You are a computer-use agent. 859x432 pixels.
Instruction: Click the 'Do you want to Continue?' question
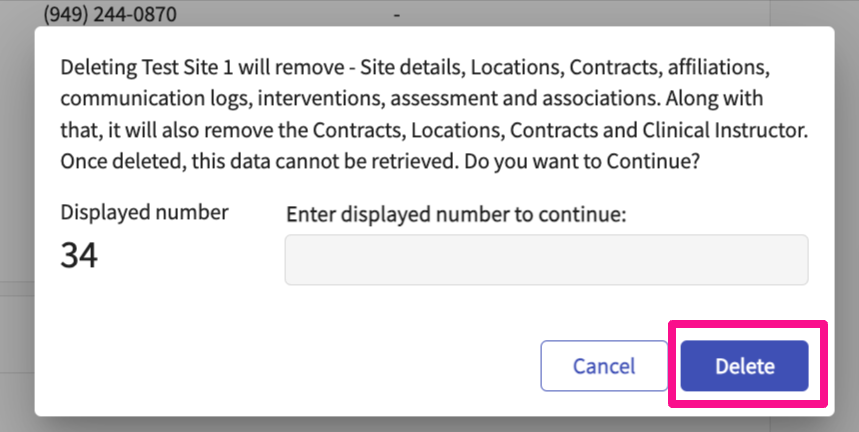pos(581,162)
